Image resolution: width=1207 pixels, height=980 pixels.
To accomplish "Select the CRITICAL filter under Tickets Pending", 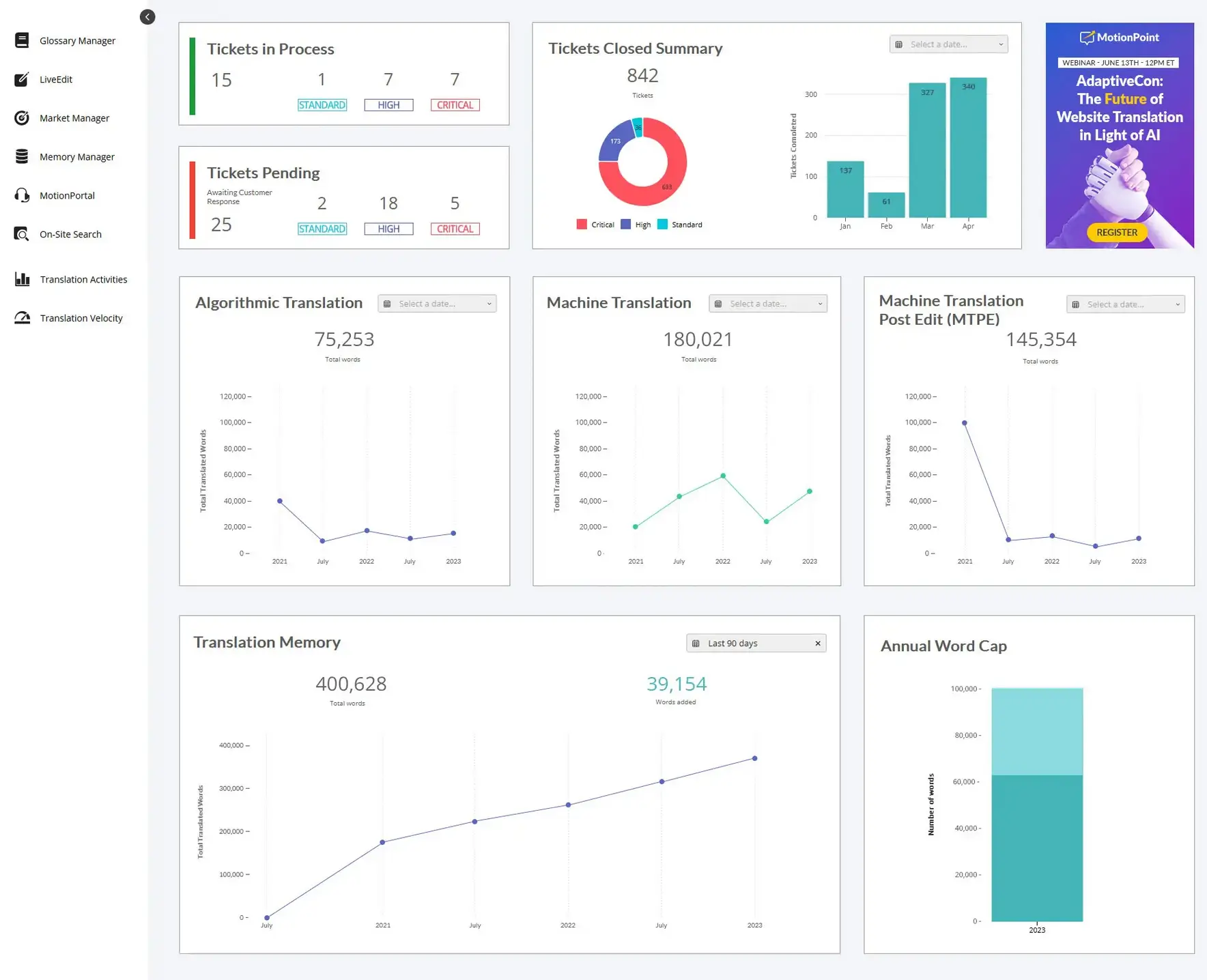I will click(x=455, y=228).
